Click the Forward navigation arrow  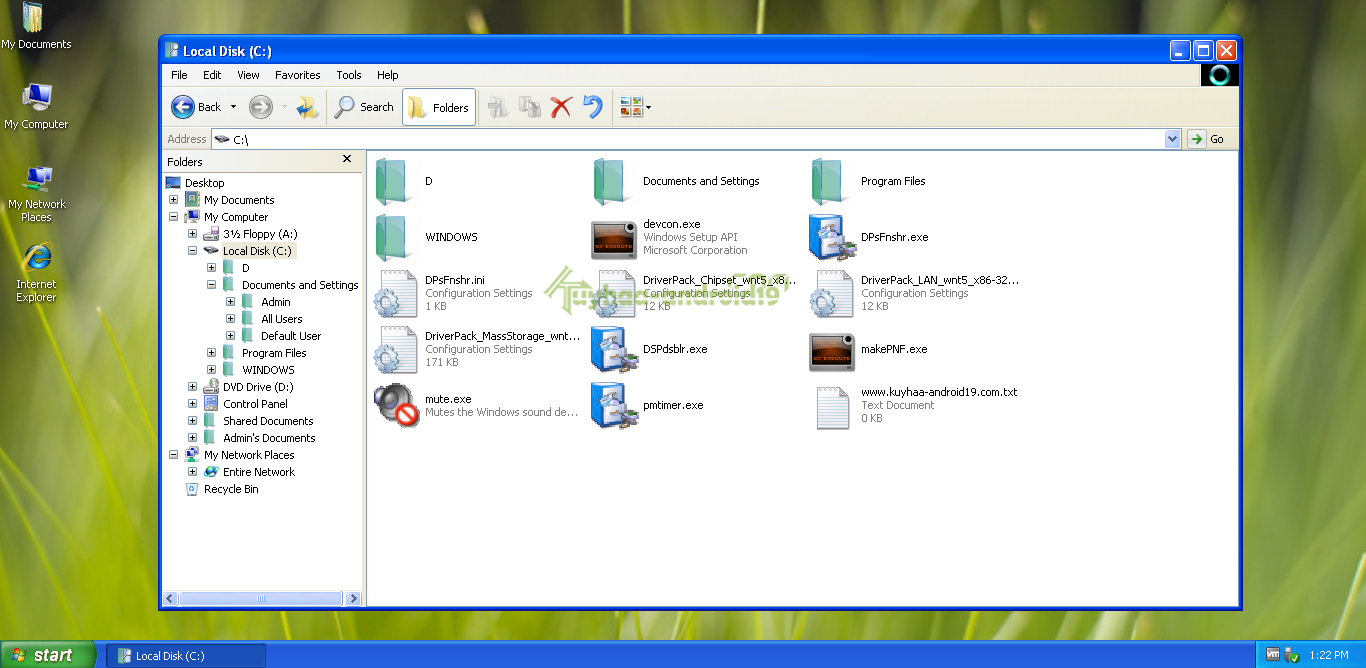261,107
